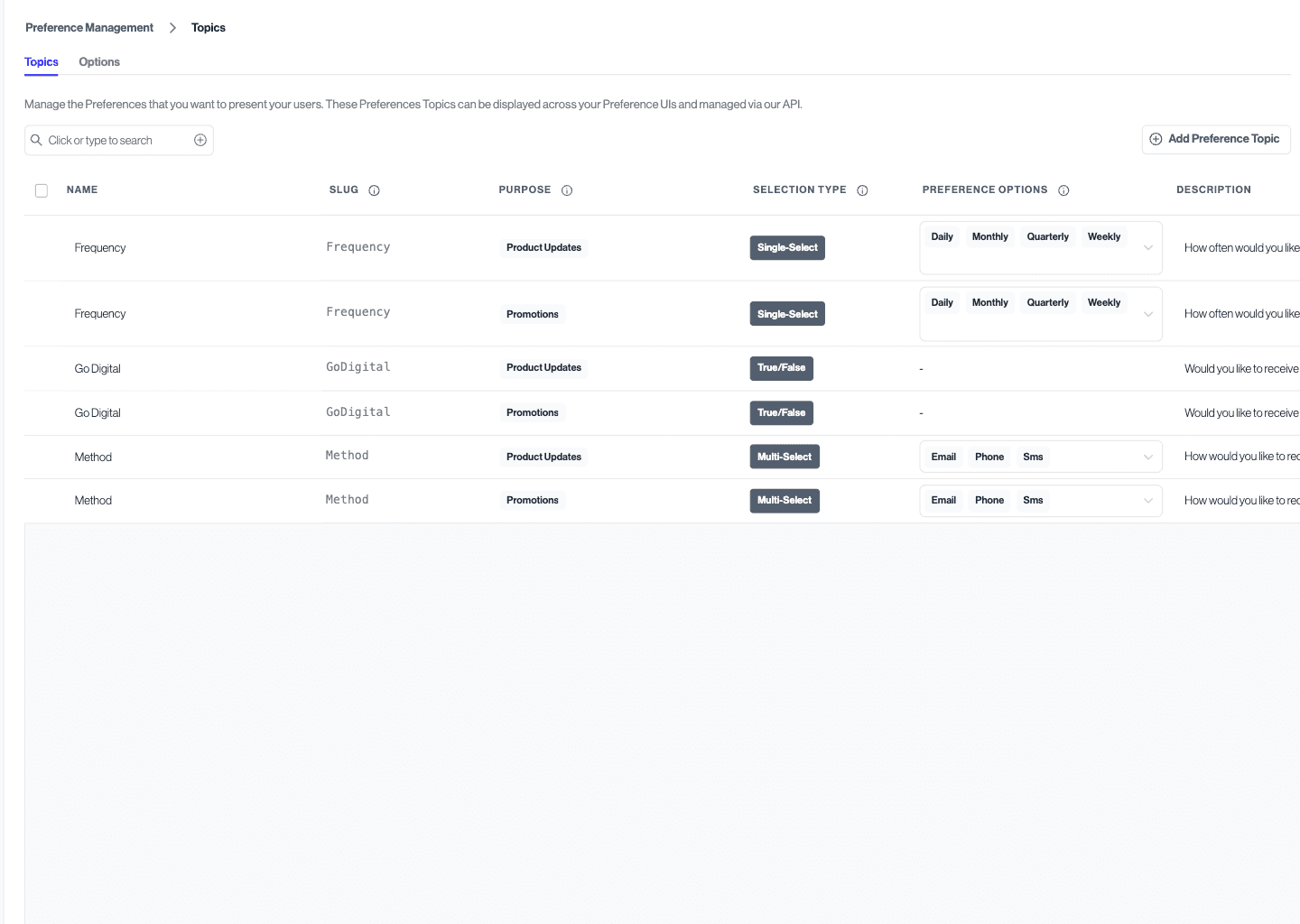Click the Add Preference Topic button
1300x924 pixels.
click(x=1216, y=139)
